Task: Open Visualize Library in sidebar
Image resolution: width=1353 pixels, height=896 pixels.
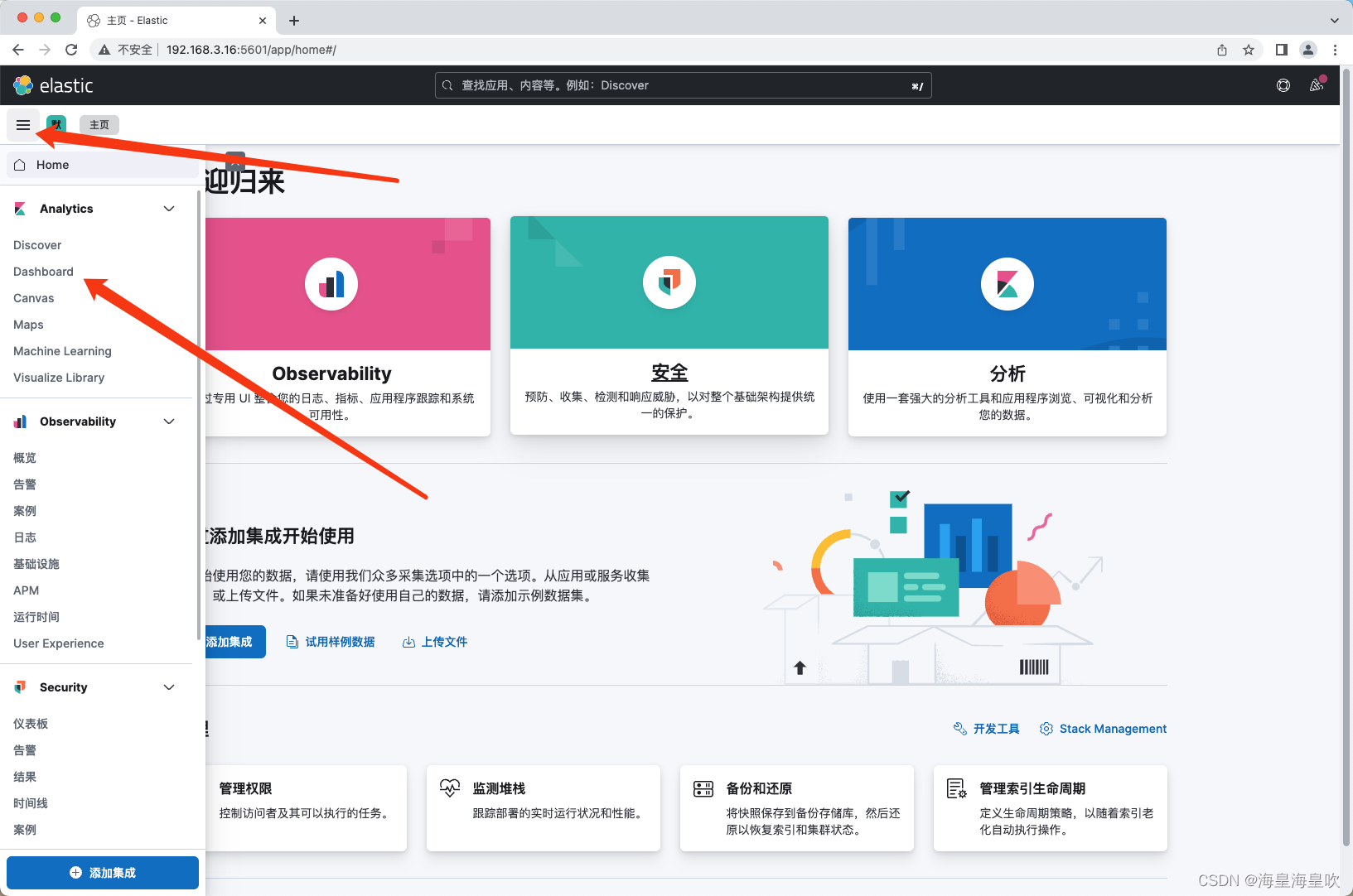Action: tap(59, 378)
